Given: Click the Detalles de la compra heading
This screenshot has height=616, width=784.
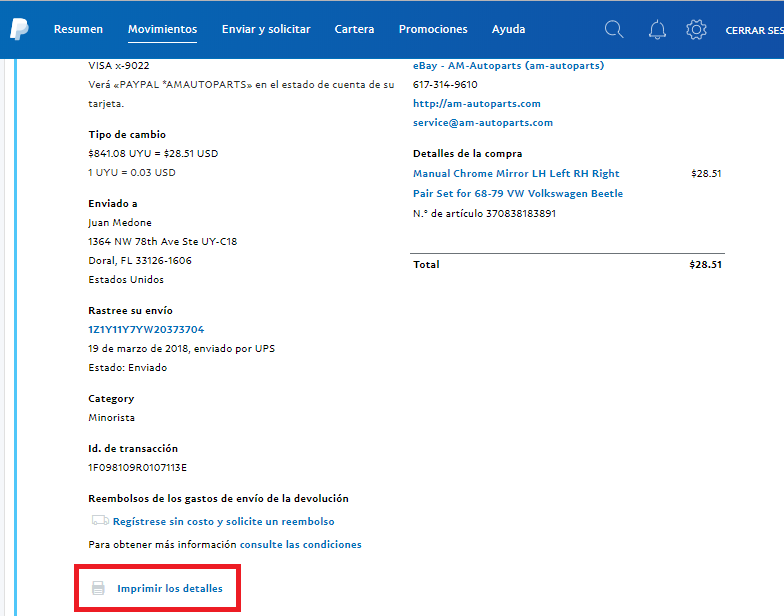Looking at the screenshot, I should (x=468, y=154).
